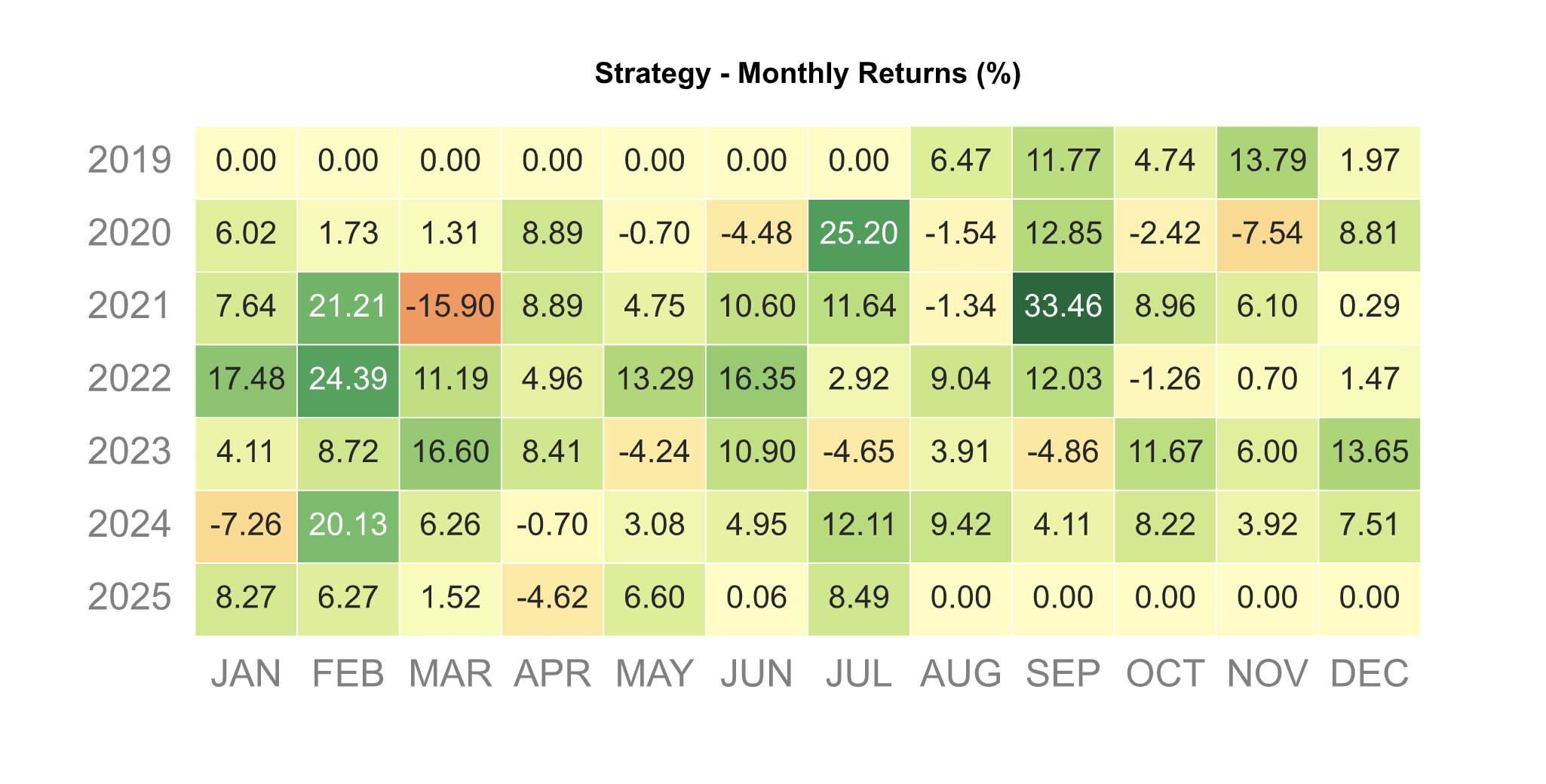Screen dimensions: 1546x784
Task: Click the November 2019 cell showing 13.79
Action: (1267, 161)
